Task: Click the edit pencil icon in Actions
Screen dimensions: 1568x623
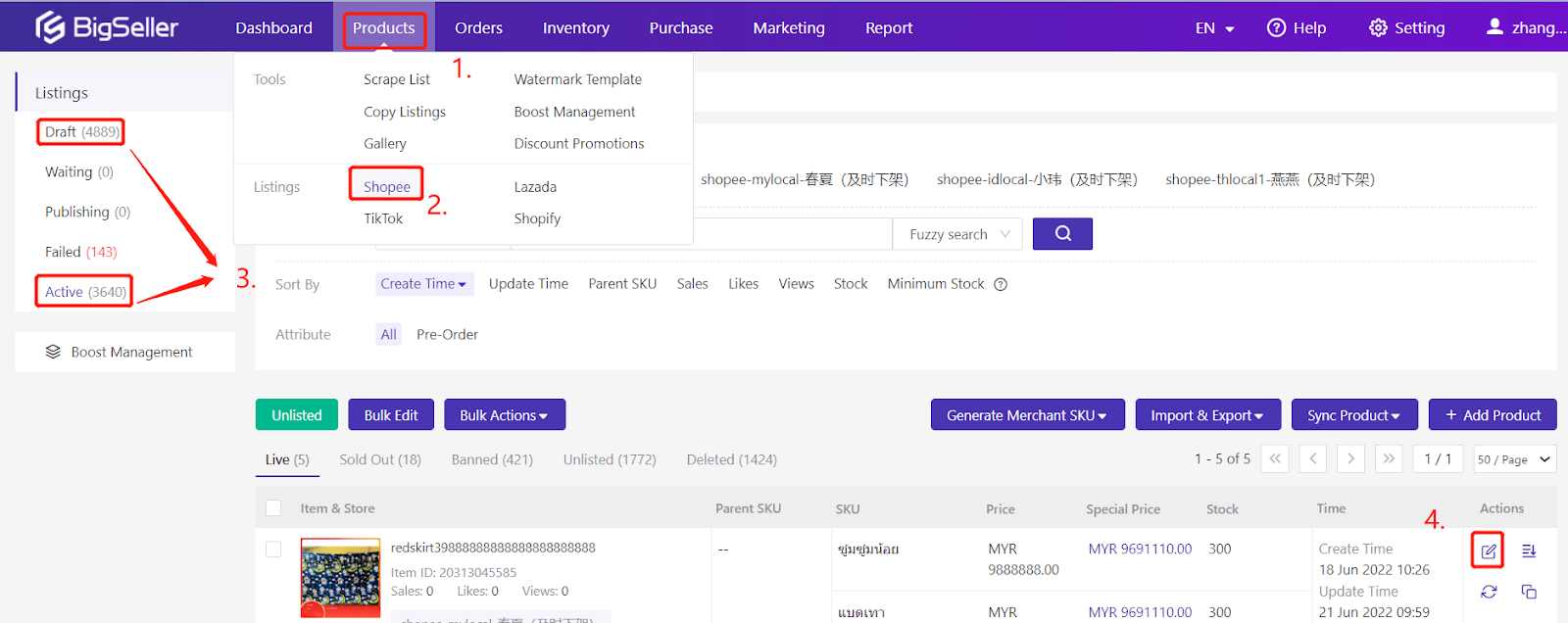Action: click(1488, 551)
